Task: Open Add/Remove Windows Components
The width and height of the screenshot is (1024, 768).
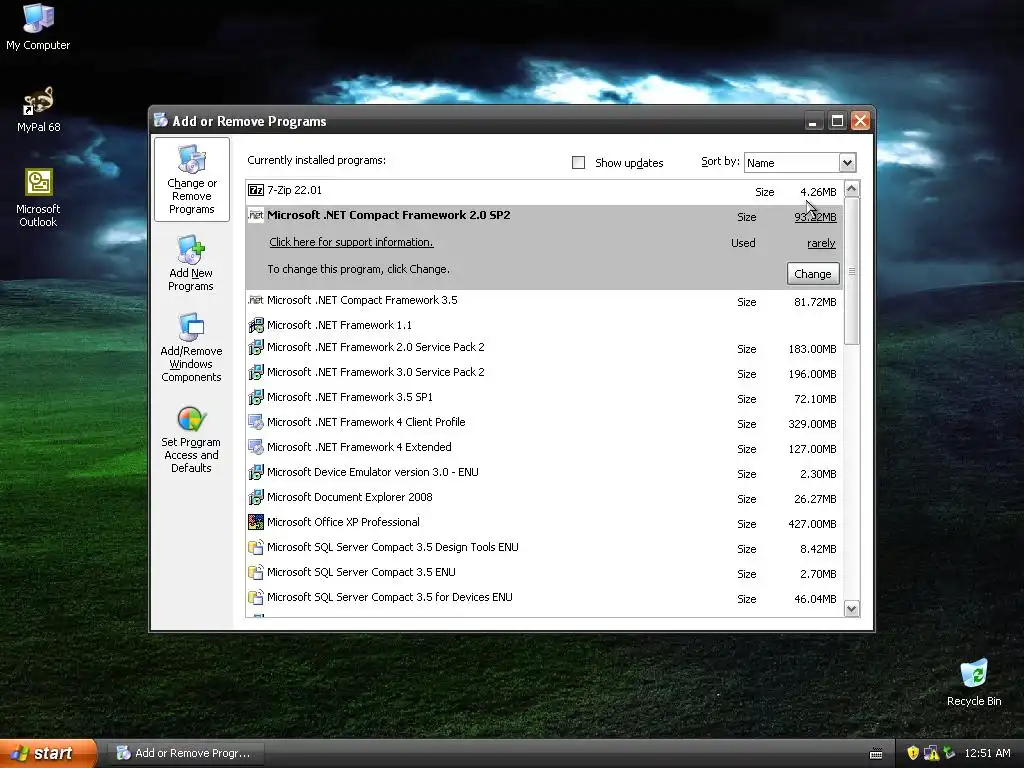Action: pos(191,347)
